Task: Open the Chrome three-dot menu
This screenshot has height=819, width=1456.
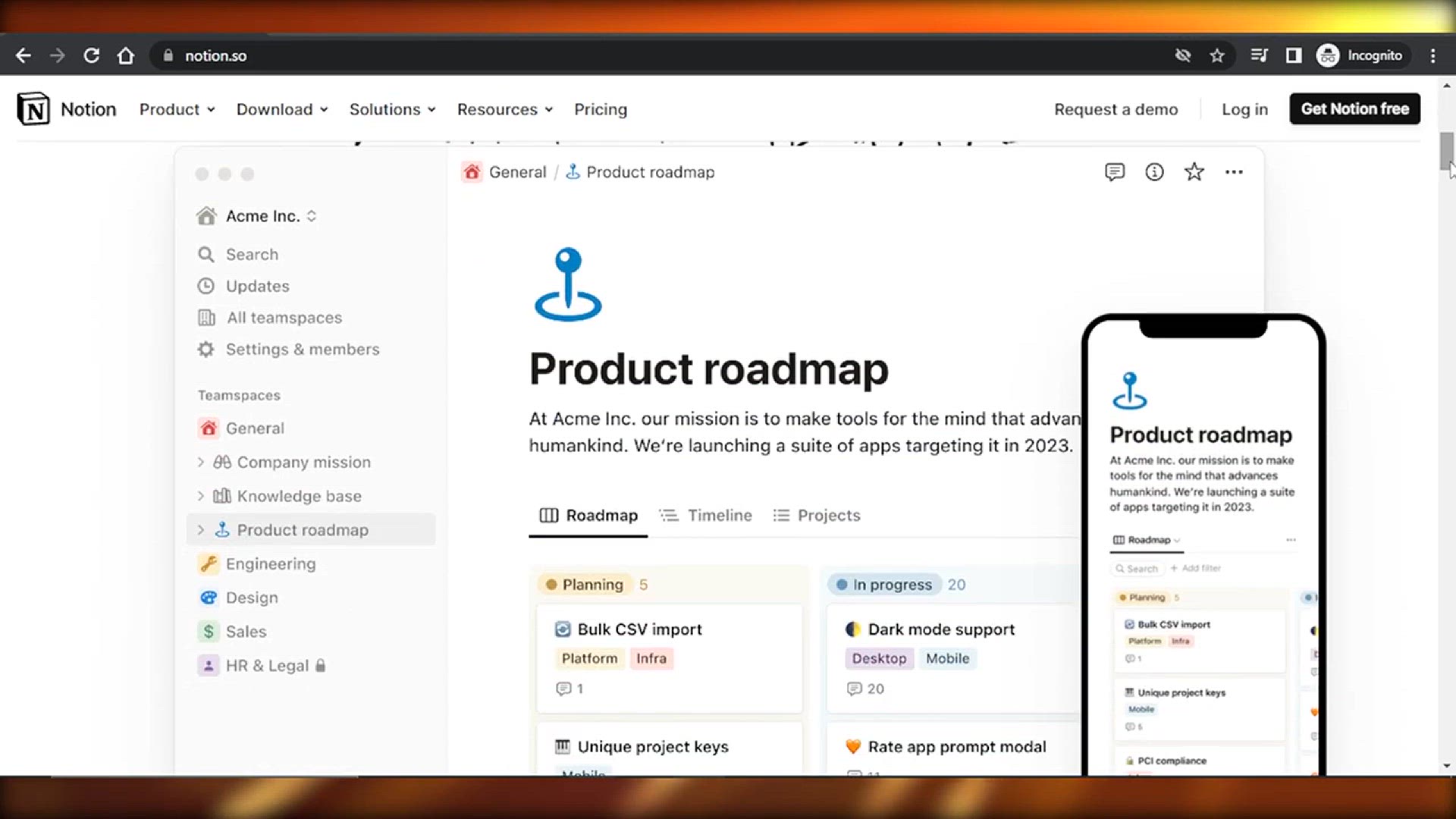Action: click(1432, 55)
